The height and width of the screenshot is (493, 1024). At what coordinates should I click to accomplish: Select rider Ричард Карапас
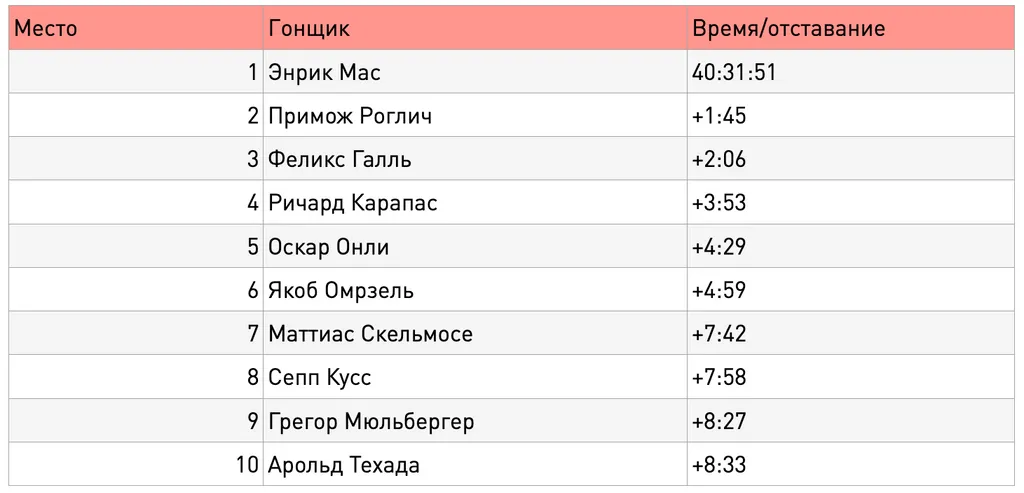[353, 203]
